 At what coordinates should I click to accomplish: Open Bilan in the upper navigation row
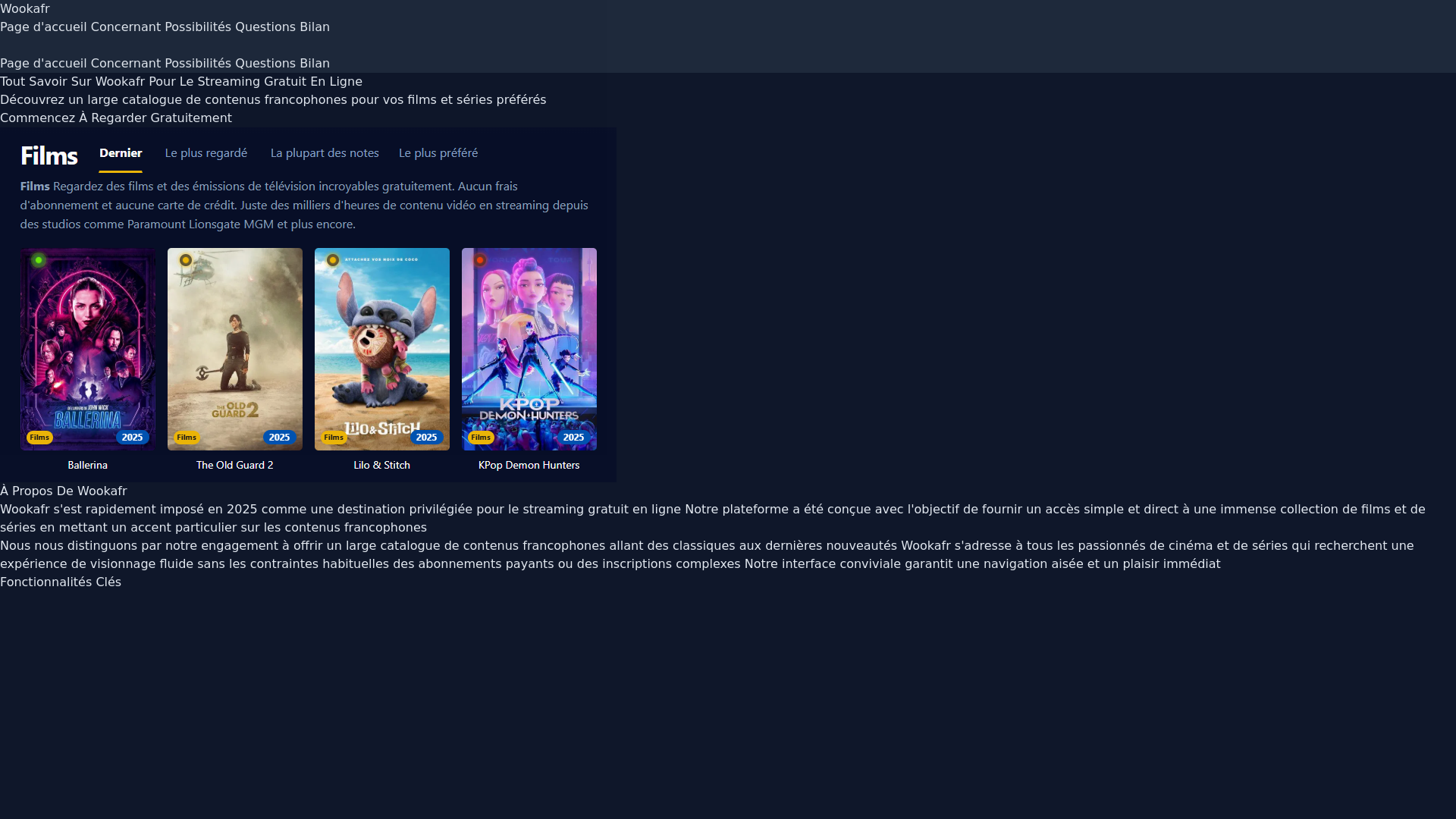pyautogui.click(x=315, y=27)
